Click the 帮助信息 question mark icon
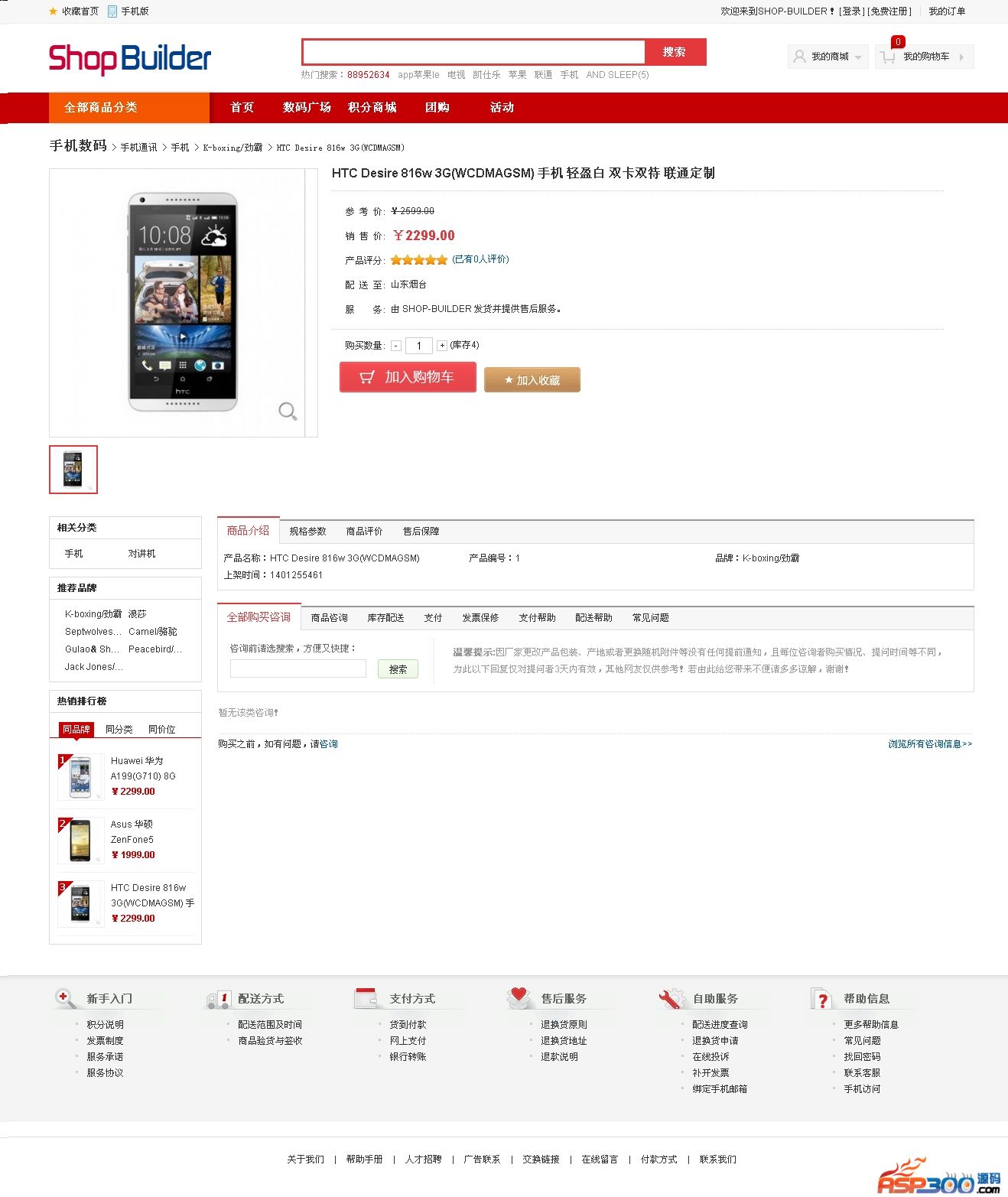Screen dimensions: 1008x1197 tap(821, 999)
